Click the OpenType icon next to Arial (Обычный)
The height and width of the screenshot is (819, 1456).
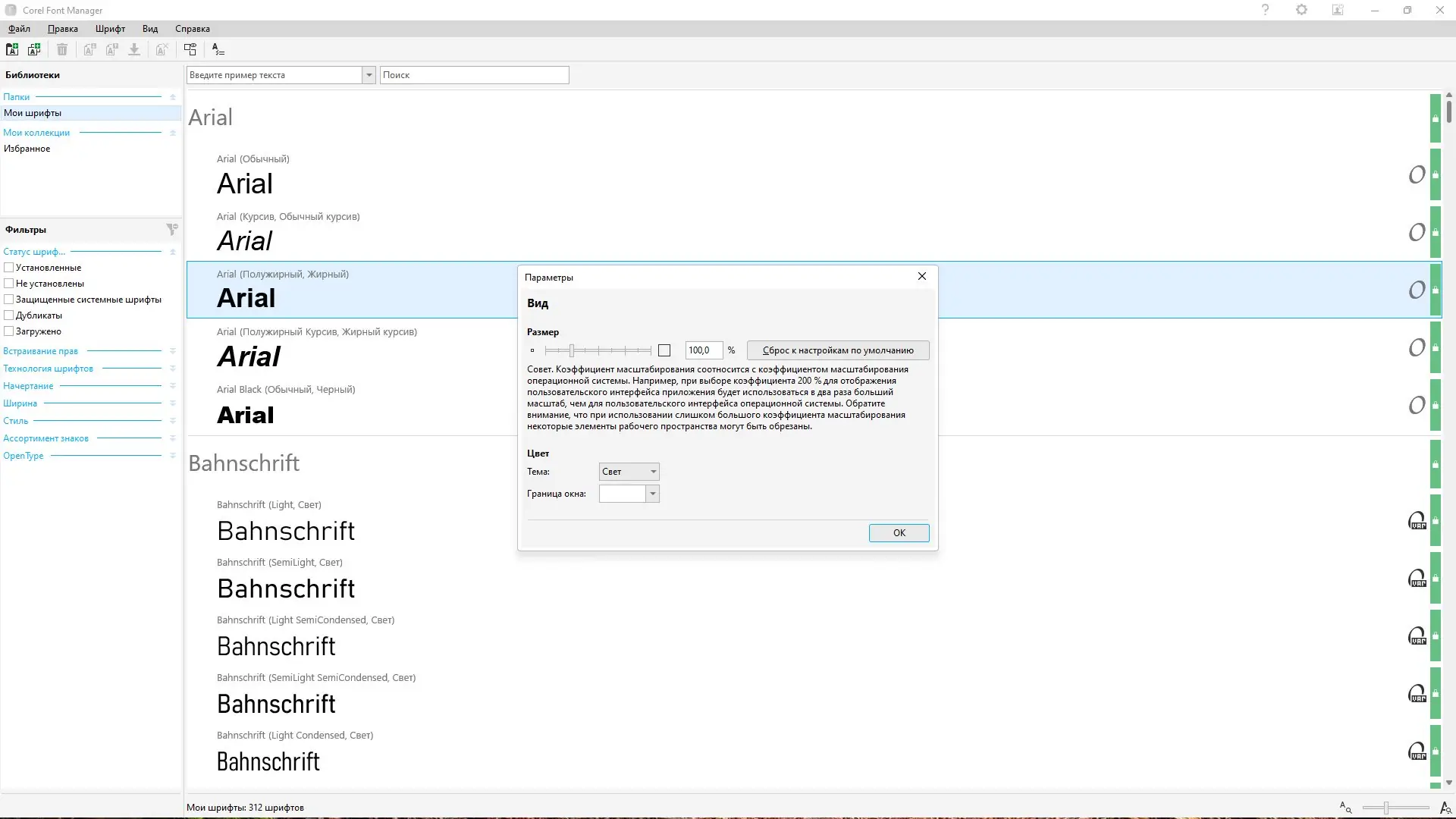click(x=1416, y=175)
